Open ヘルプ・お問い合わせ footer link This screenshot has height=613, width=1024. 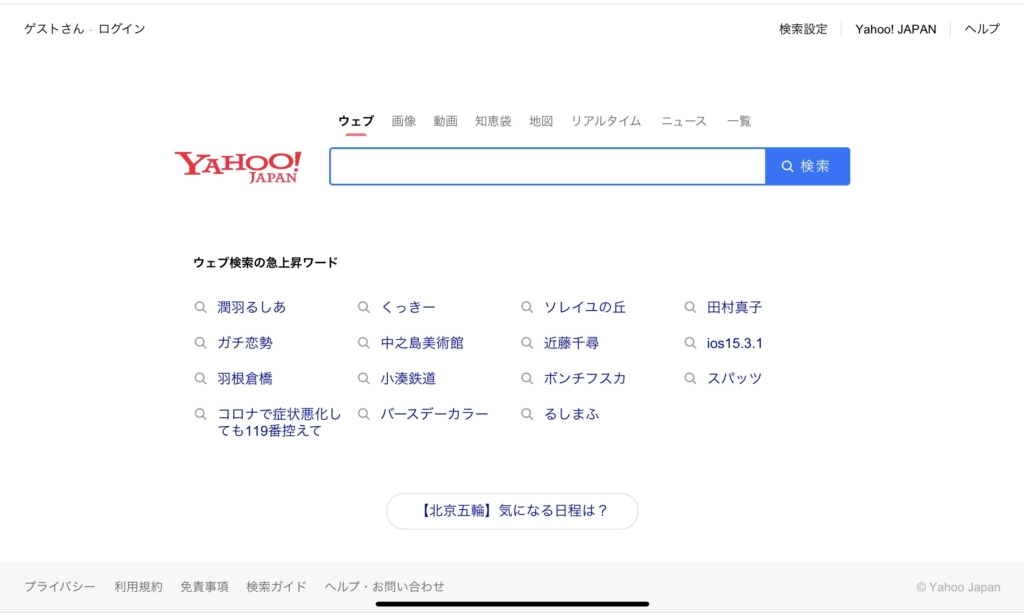[384, 586]
